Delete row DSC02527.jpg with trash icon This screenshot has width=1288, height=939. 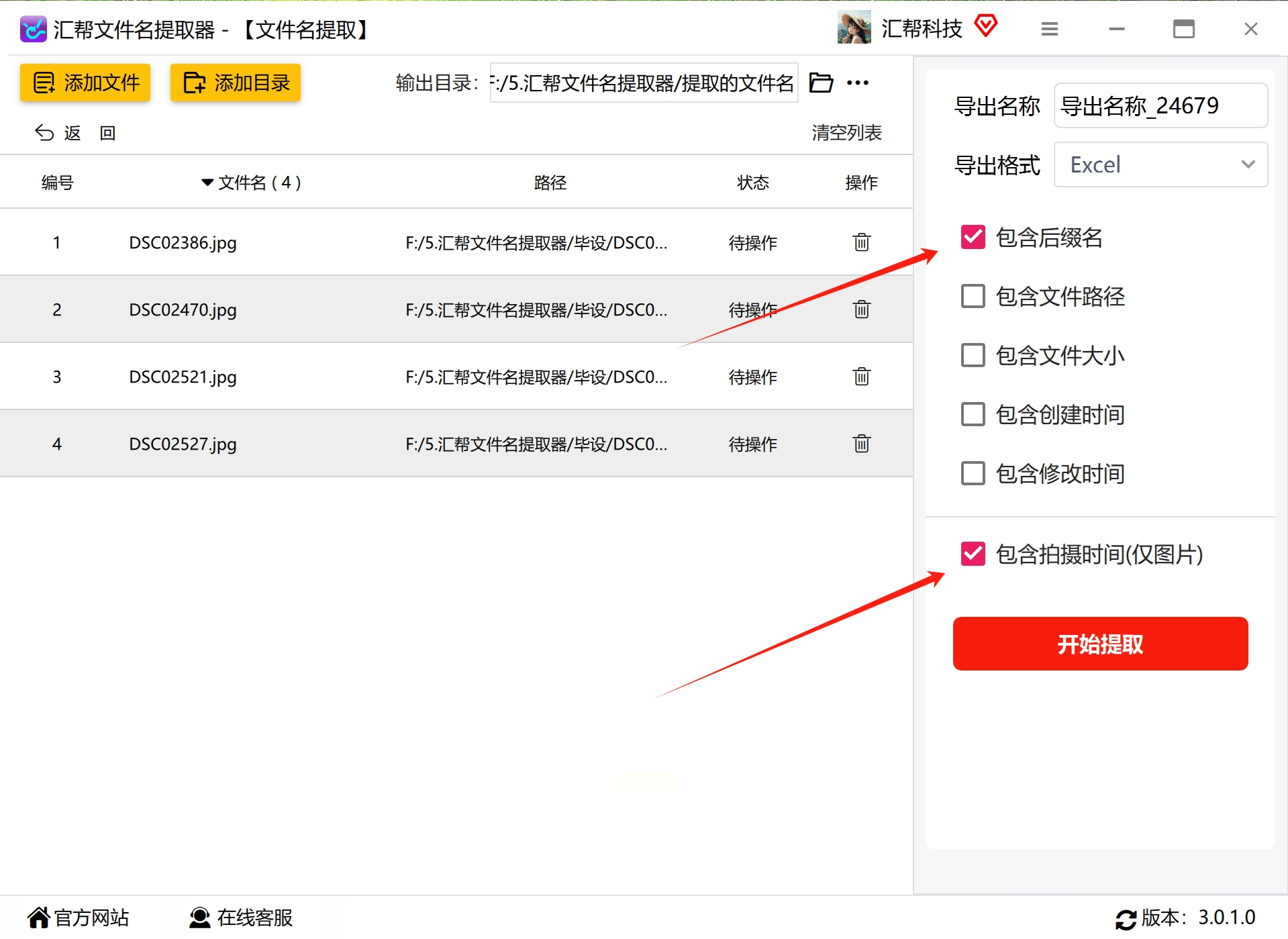pos(862,443)
